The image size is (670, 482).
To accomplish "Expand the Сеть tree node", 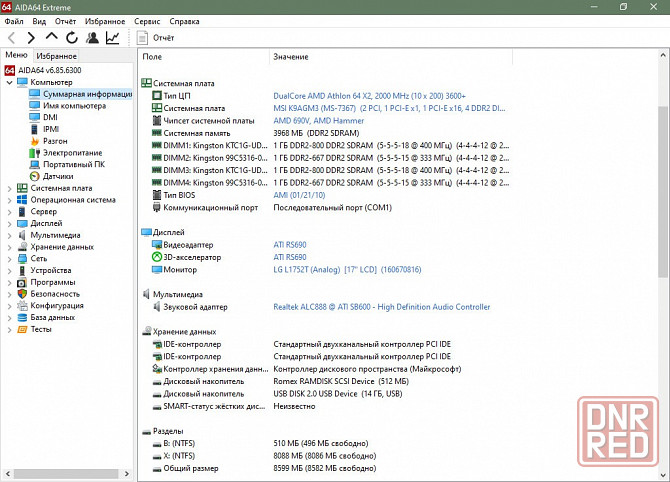I will point(9,259).
